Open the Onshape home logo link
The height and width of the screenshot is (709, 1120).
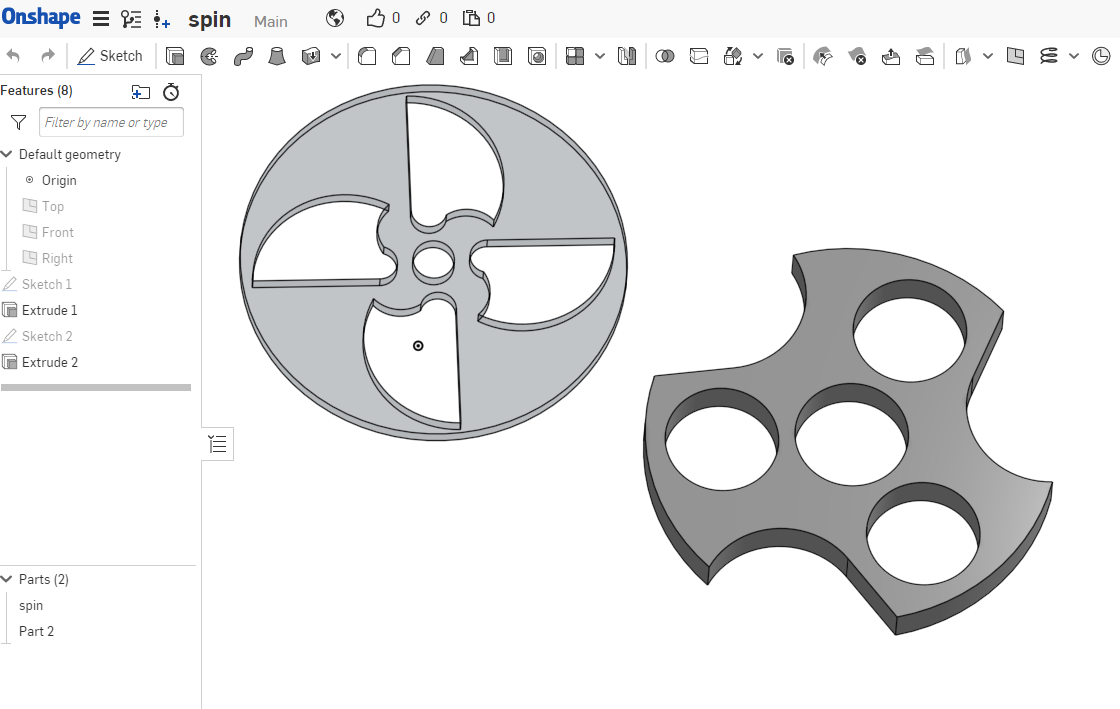coord(41,18)
